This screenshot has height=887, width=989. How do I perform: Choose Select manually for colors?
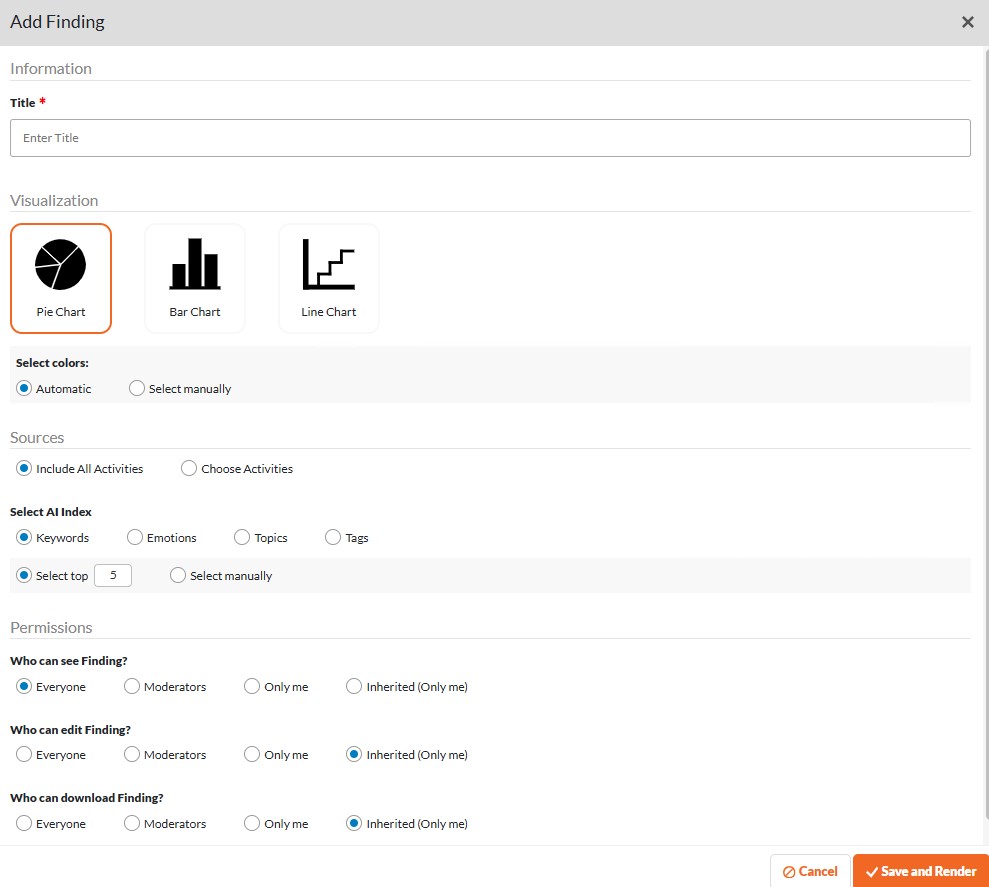(x=137, y=388)
